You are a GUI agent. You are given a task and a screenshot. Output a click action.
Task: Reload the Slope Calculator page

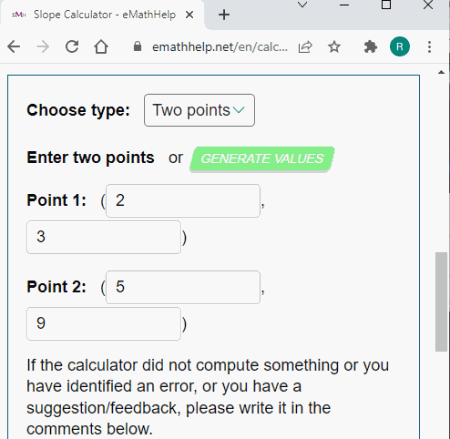(x=72, y=47)
